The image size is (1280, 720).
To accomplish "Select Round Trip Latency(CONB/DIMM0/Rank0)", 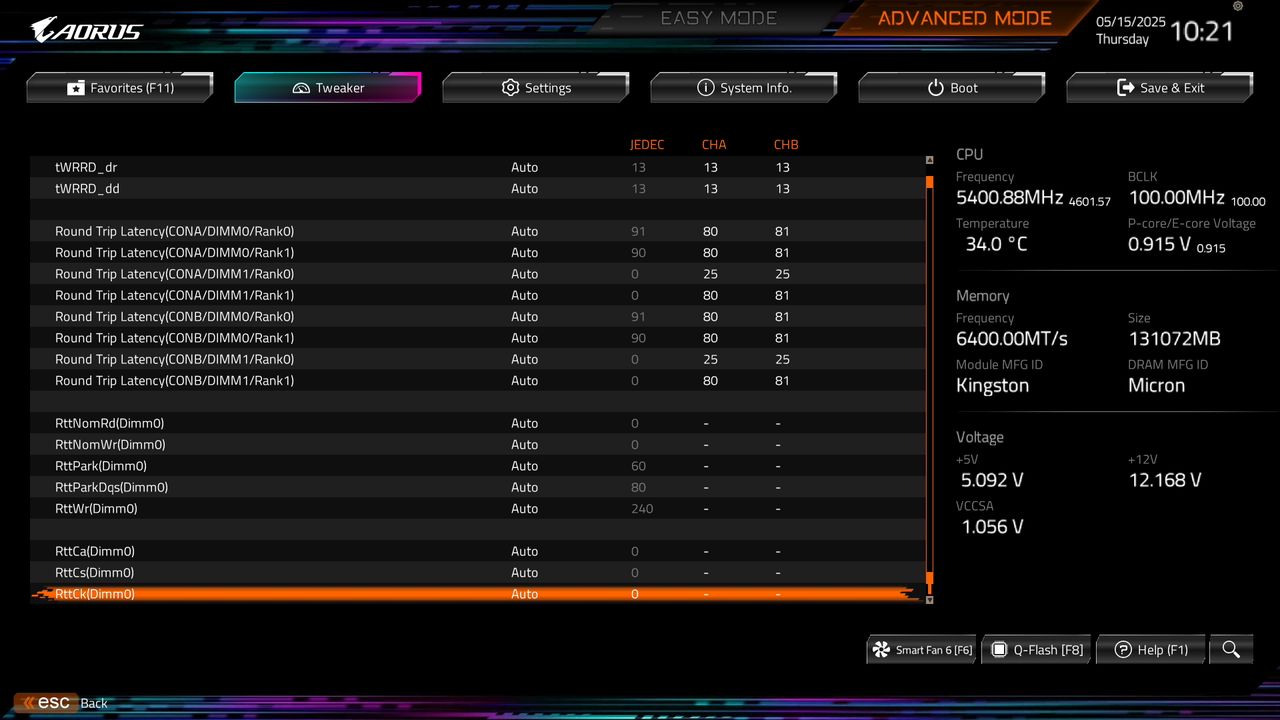I will tap(478, 316).
